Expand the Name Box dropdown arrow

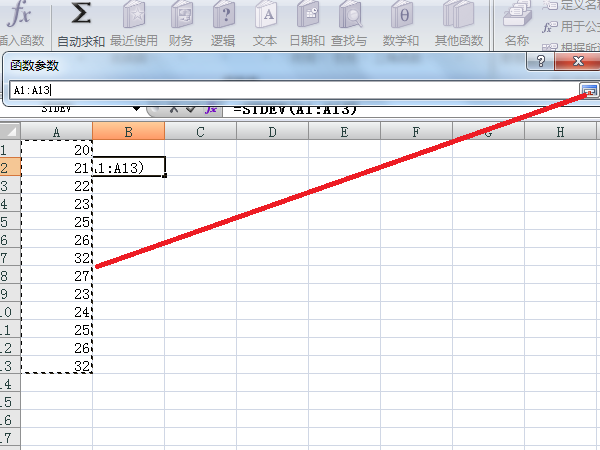coord(137,108)
